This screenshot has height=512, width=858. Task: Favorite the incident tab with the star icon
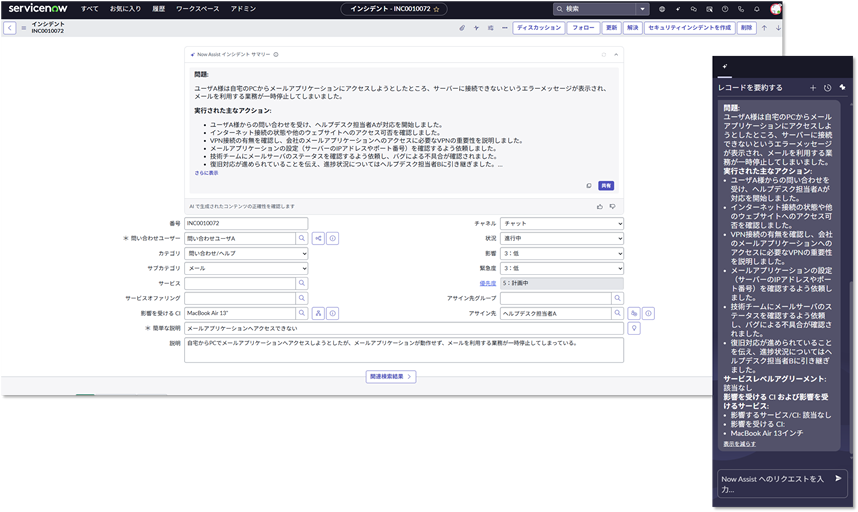click(x=437, y=9)
